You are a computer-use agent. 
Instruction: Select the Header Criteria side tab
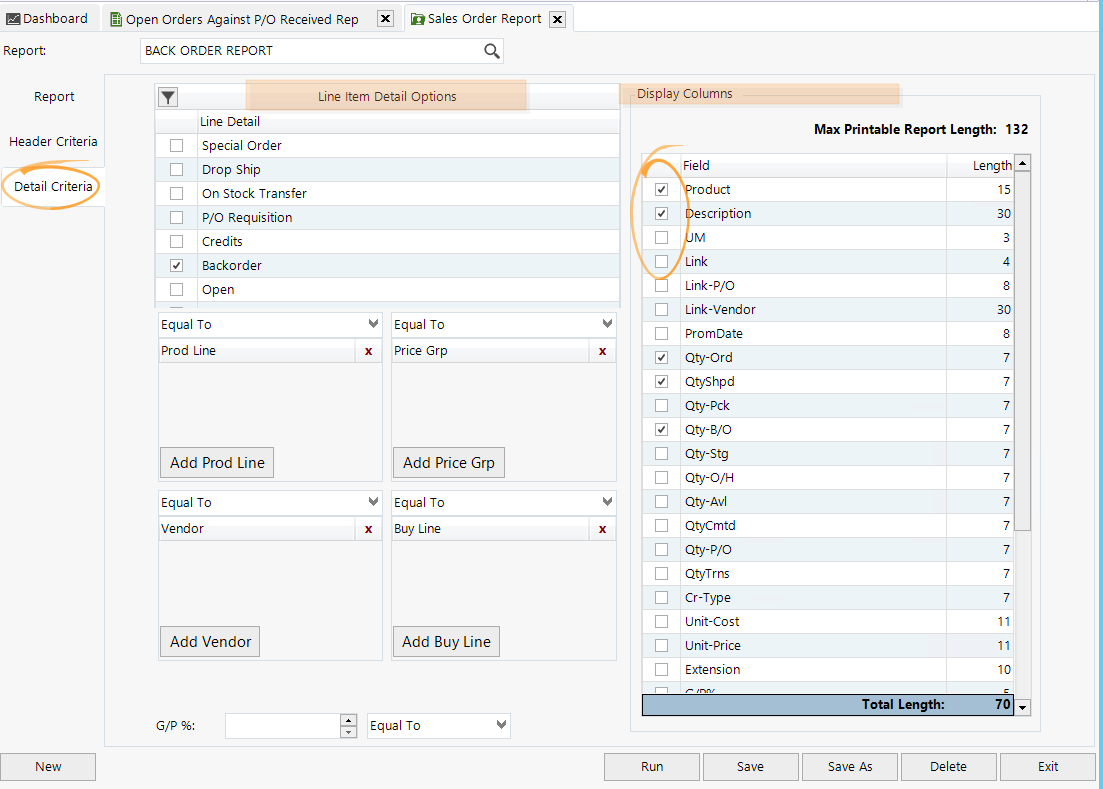pyautogui.click(x=53, y=142)
